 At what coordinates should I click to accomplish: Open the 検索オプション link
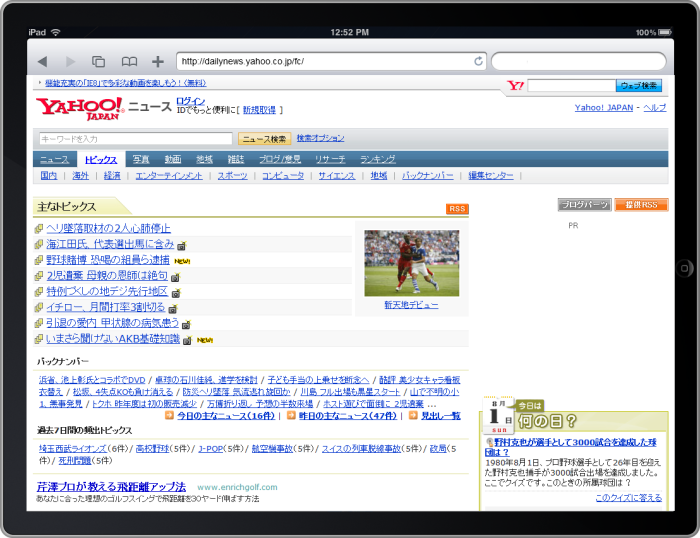[x=321, y=138]
